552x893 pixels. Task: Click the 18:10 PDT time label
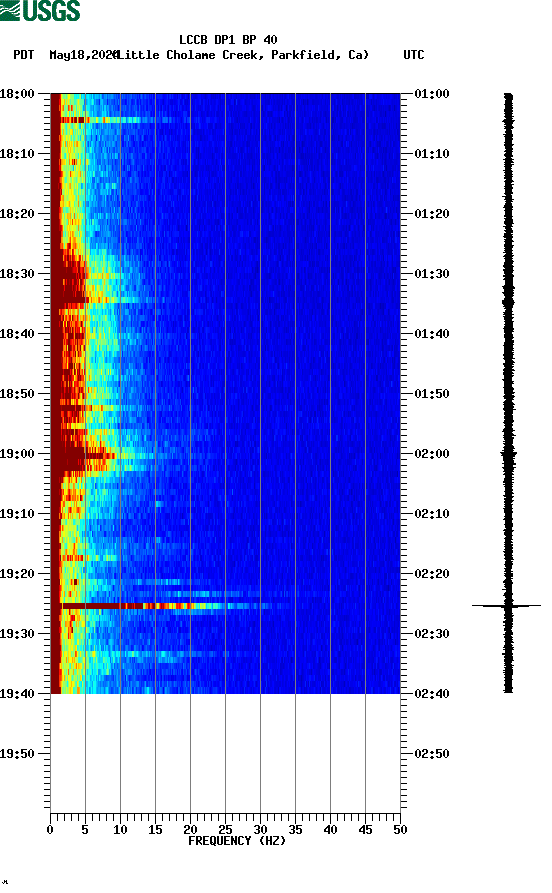click(x=17, y=153)
